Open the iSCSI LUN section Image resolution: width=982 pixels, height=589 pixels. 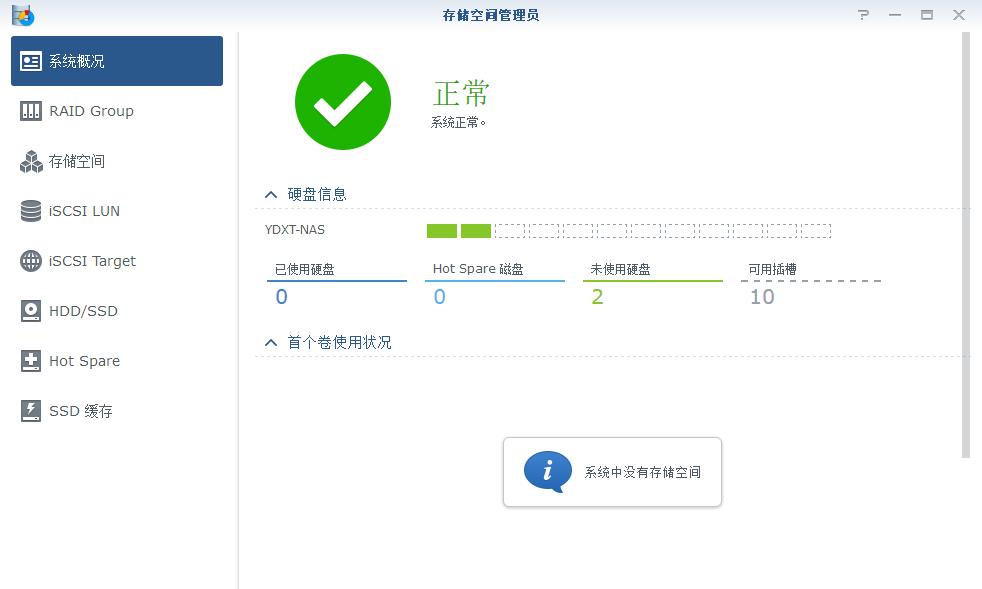85,211
